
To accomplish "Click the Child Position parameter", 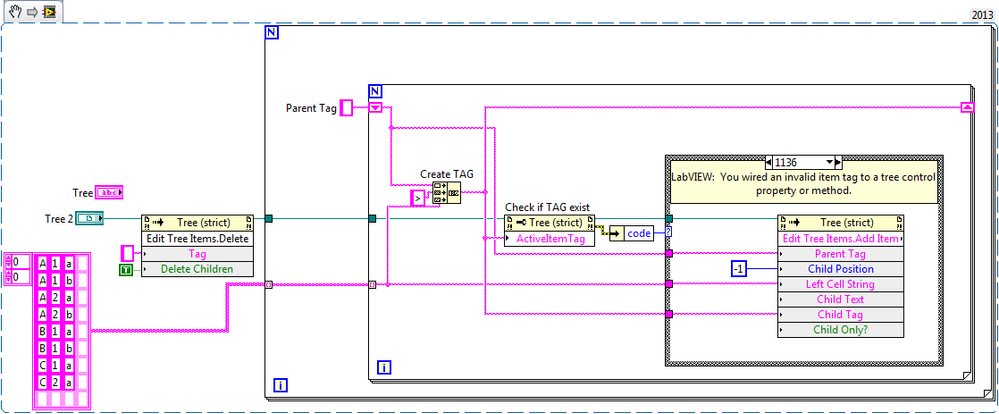I will 840,269.
